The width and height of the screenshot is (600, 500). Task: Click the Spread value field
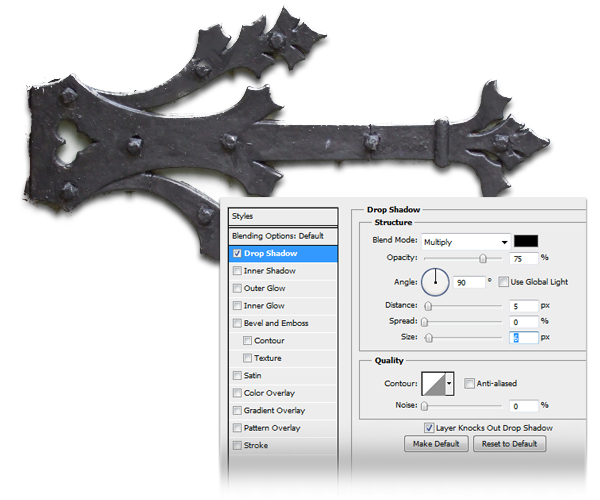click(x=524, y=322)
